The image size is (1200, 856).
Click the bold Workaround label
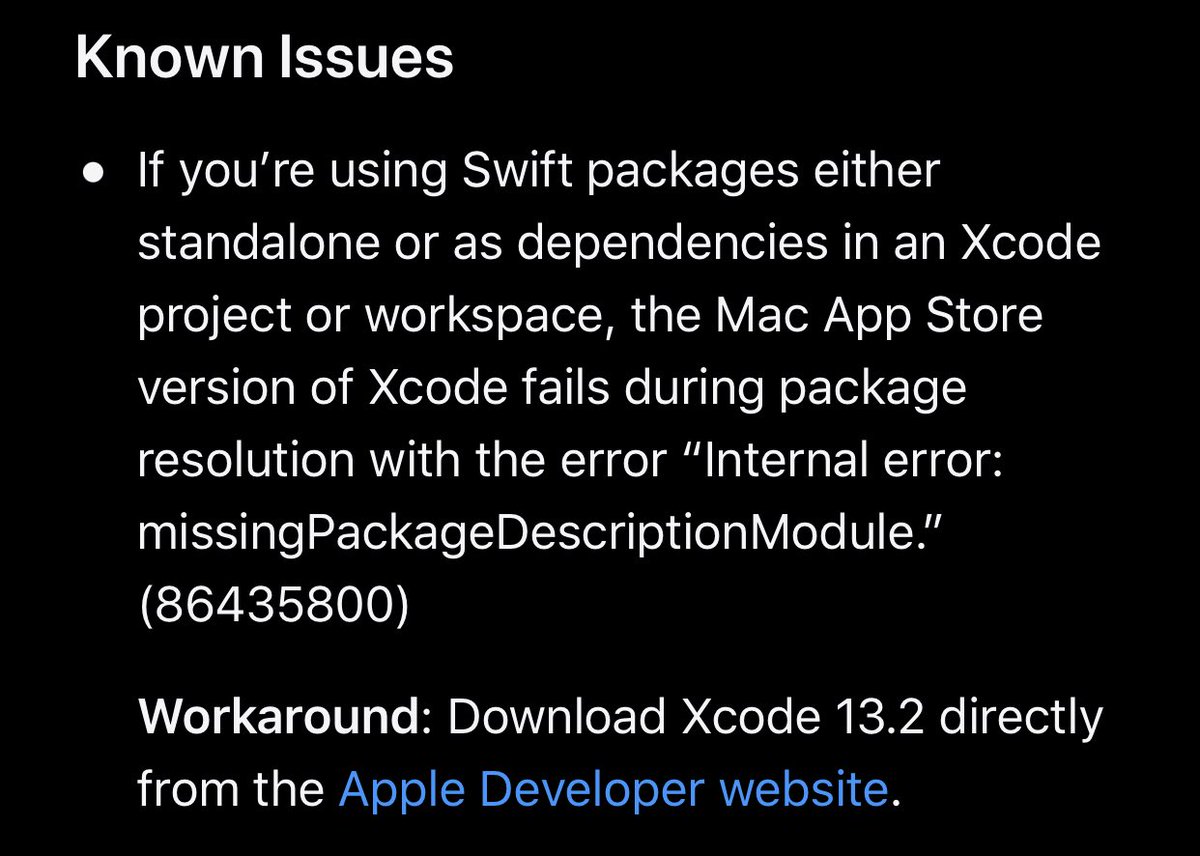pyautogui.click(x=275, y=717)
